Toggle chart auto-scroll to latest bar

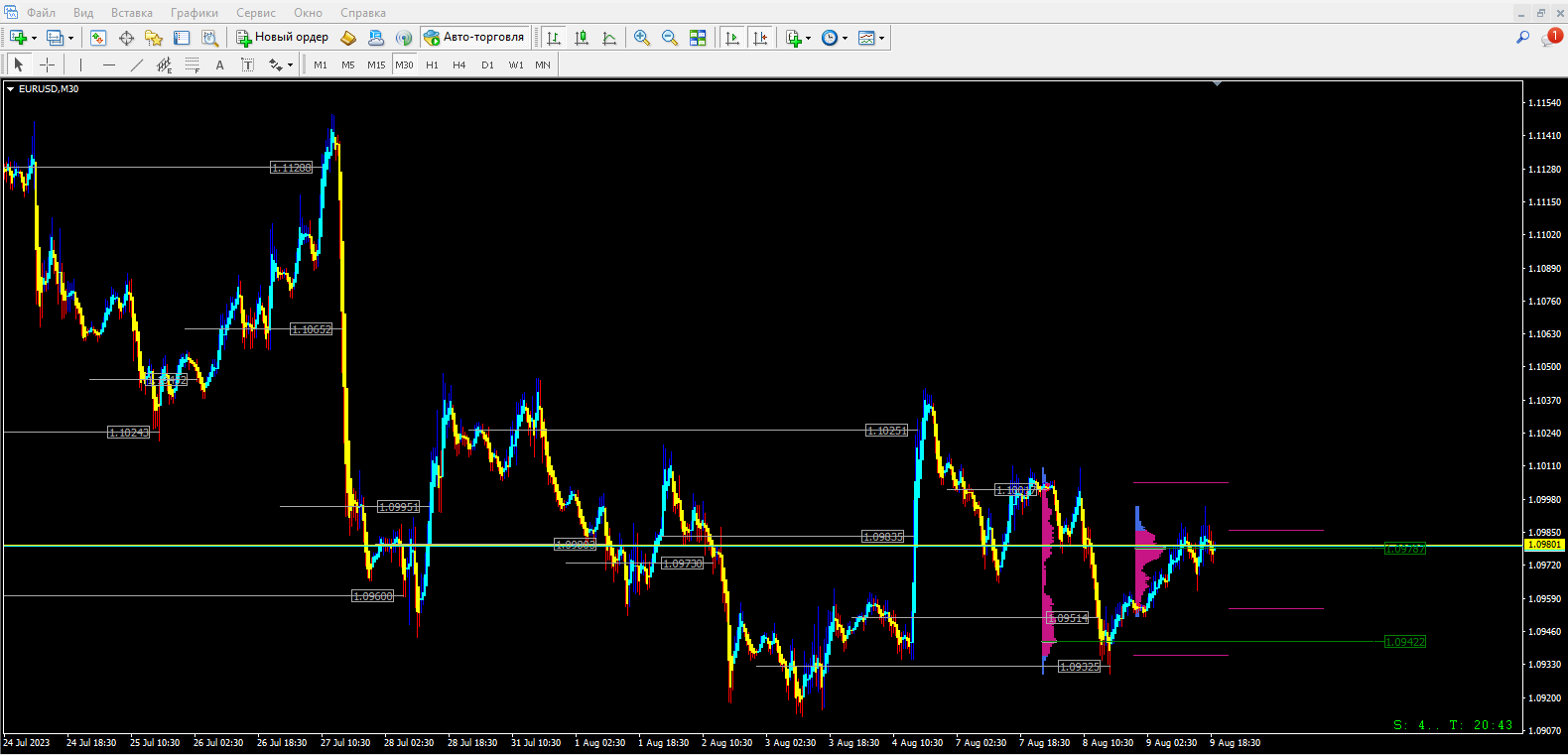(x=732, y=38)
